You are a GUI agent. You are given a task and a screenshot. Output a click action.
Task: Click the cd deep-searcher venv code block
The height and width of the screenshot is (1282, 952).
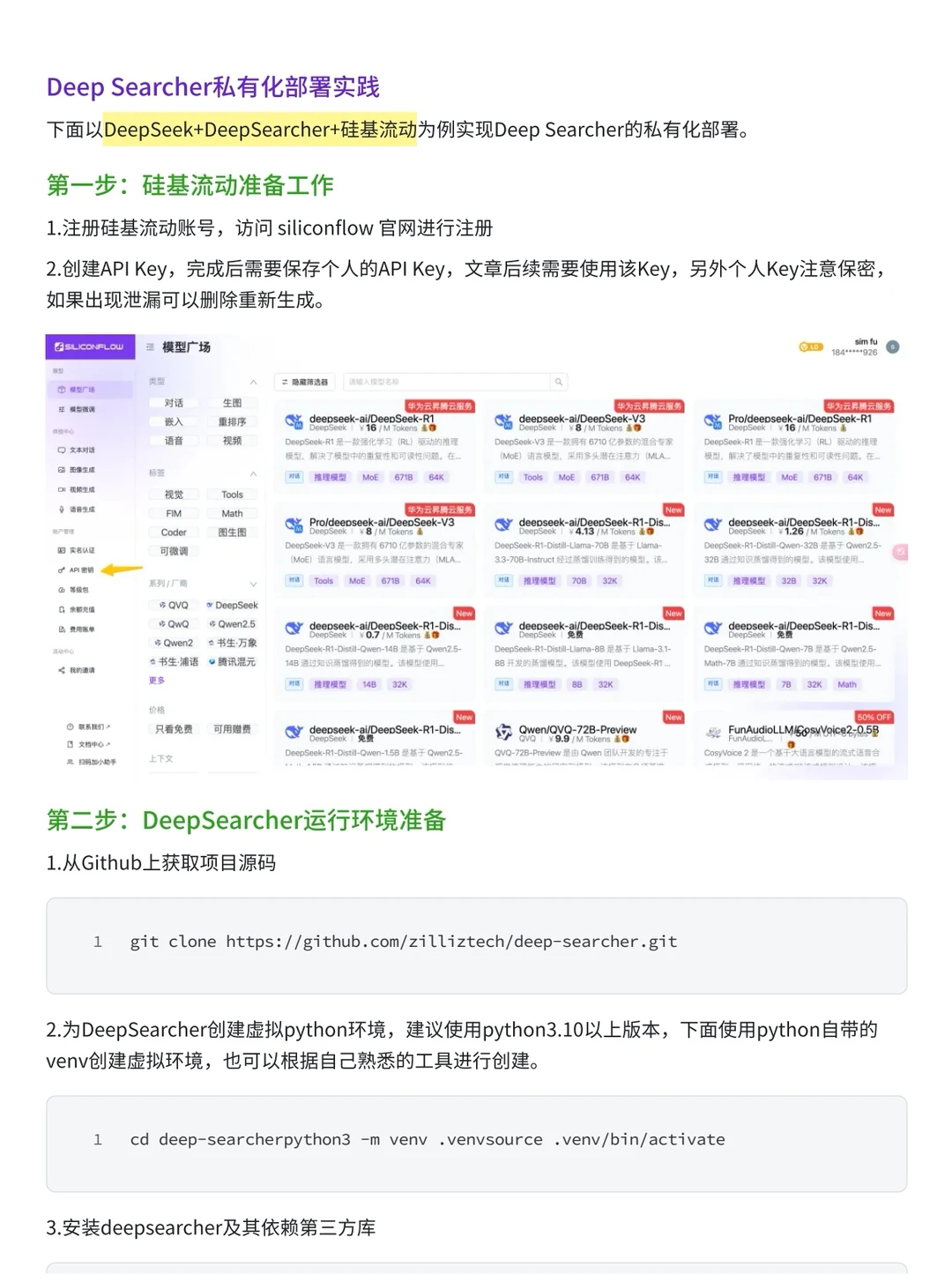pos(477,1144)
